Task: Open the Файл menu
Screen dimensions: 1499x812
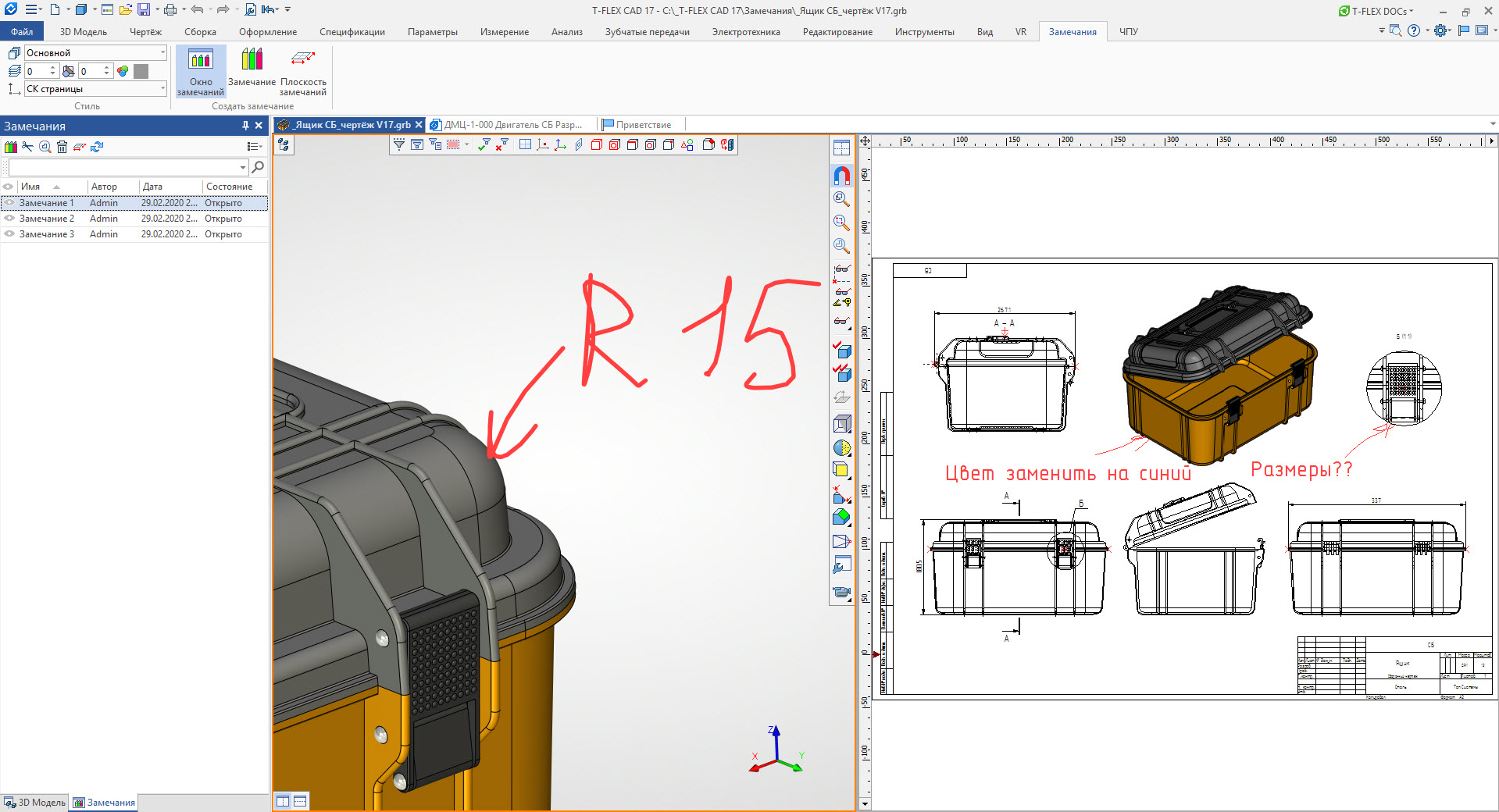Action: [x=22, y=32]
